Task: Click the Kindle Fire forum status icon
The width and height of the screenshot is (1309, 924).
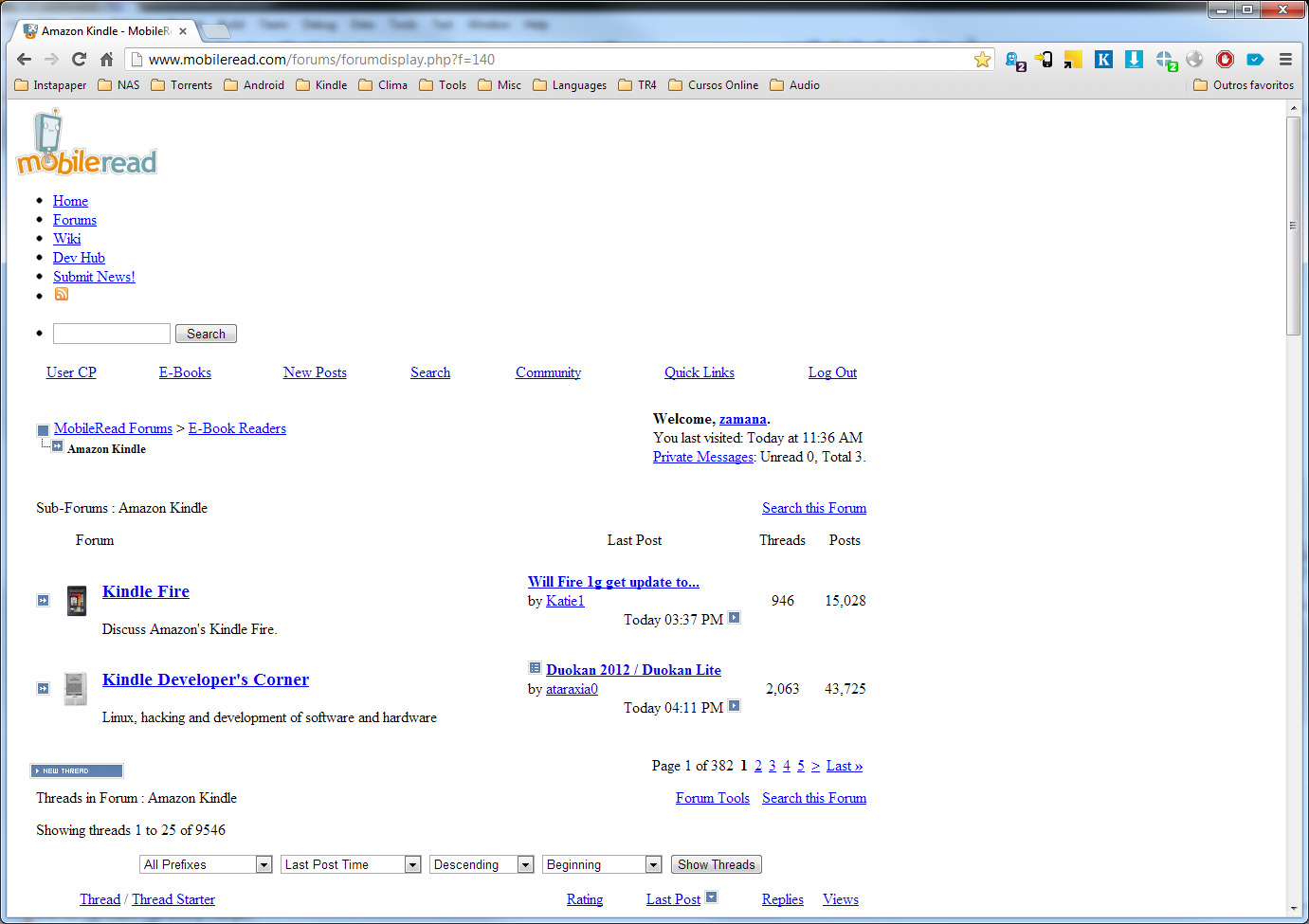Action: coord(43,600)
